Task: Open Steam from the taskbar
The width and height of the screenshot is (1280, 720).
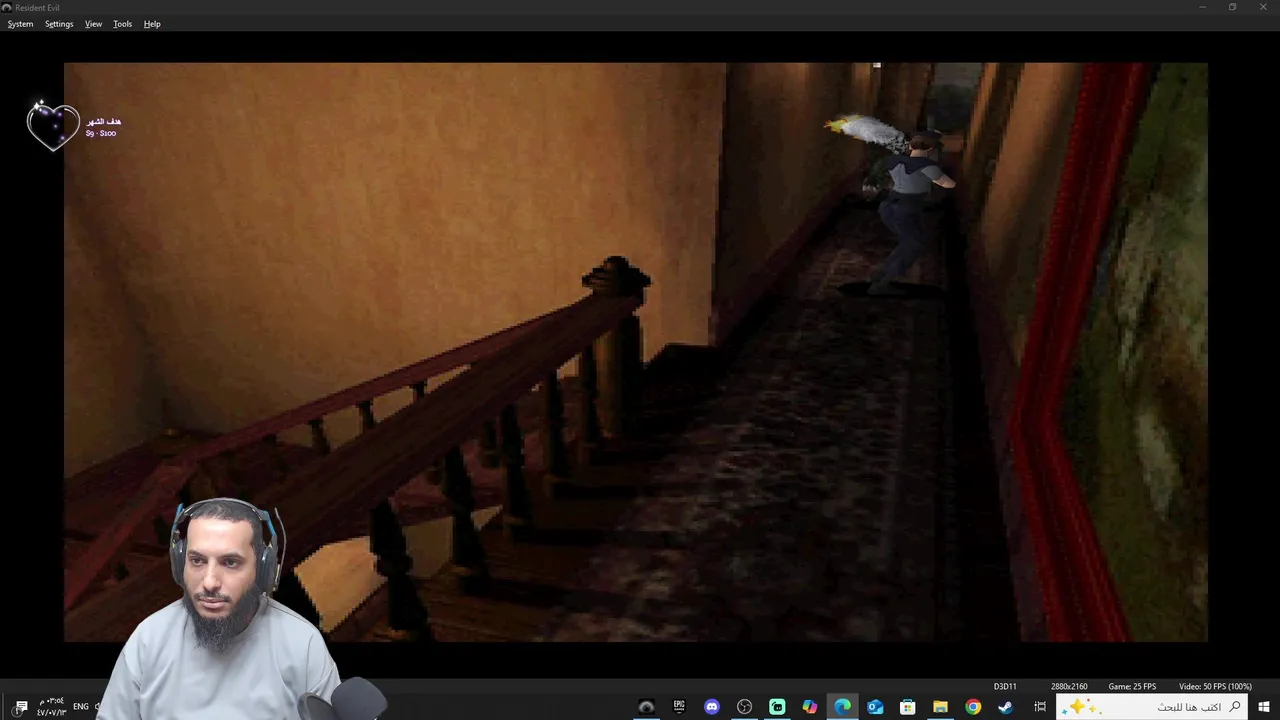Action: pyautogui.click(x=1006, y=707)
